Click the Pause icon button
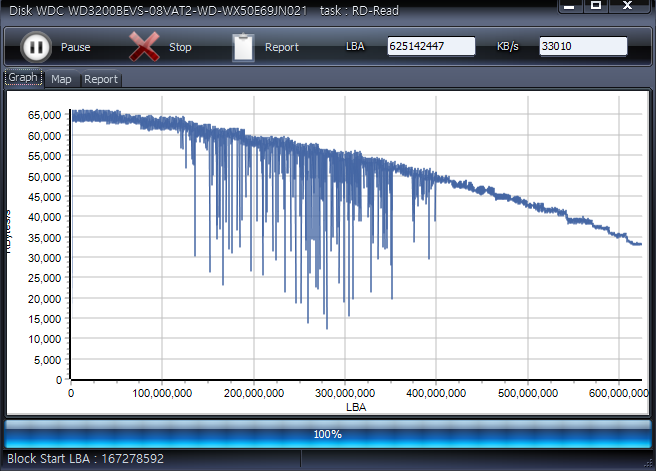This screenshot has height=471, width=656. click(36, 47)
